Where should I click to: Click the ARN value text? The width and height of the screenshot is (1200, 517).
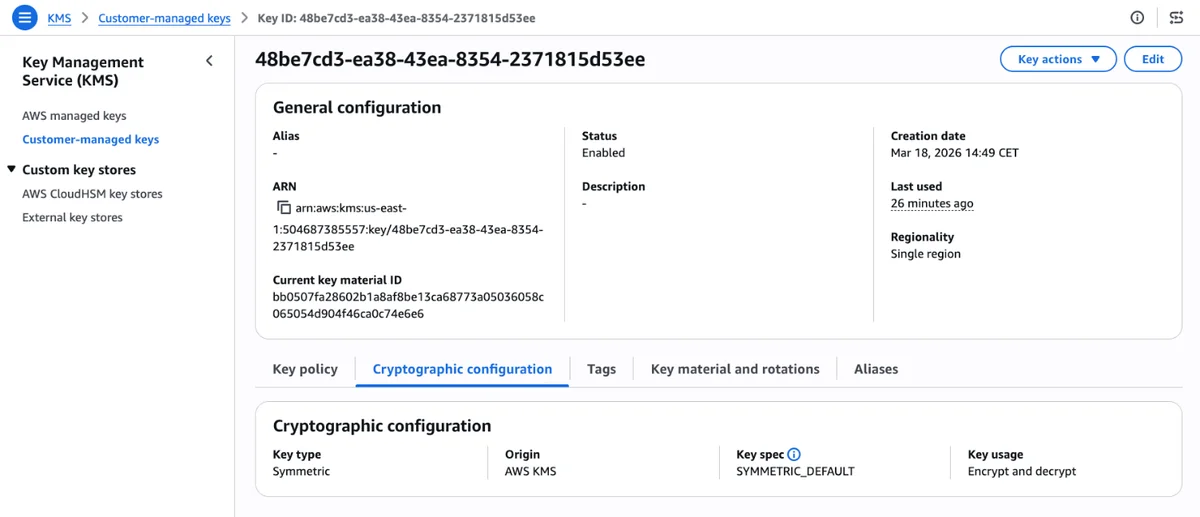coord(408,227)
